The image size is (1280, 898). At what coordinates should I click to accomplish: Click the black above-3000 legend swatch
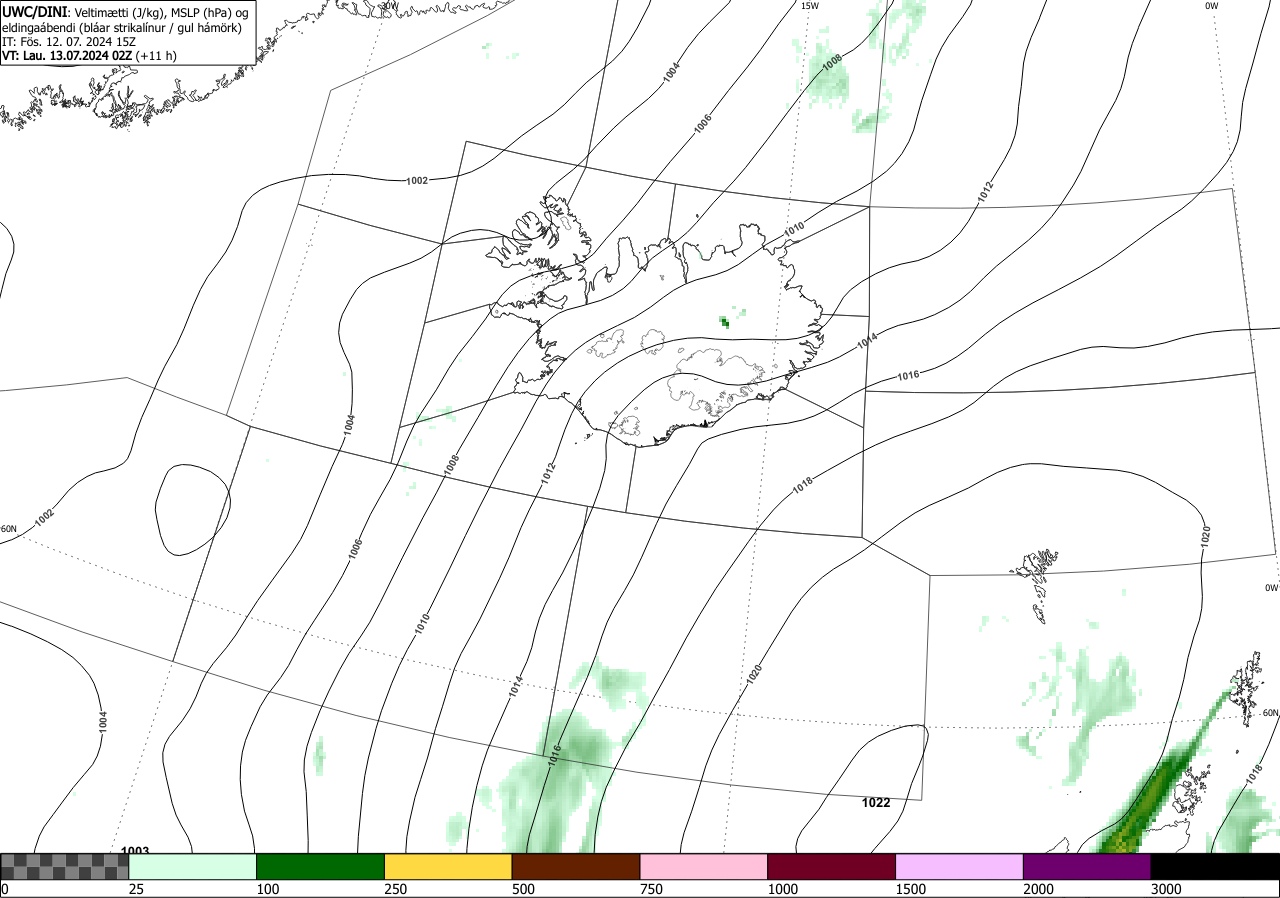pyautogui.click(x=1215, y=866)
